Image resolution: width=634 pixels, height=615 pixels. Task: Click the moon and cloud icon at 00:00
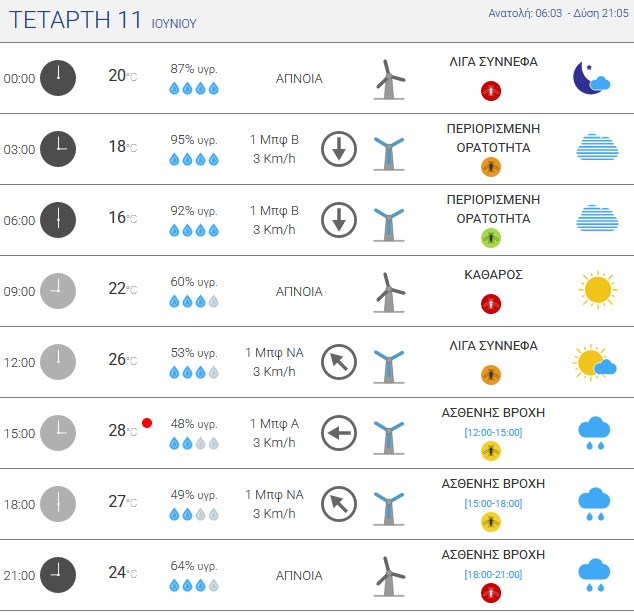tap(592, 78)
